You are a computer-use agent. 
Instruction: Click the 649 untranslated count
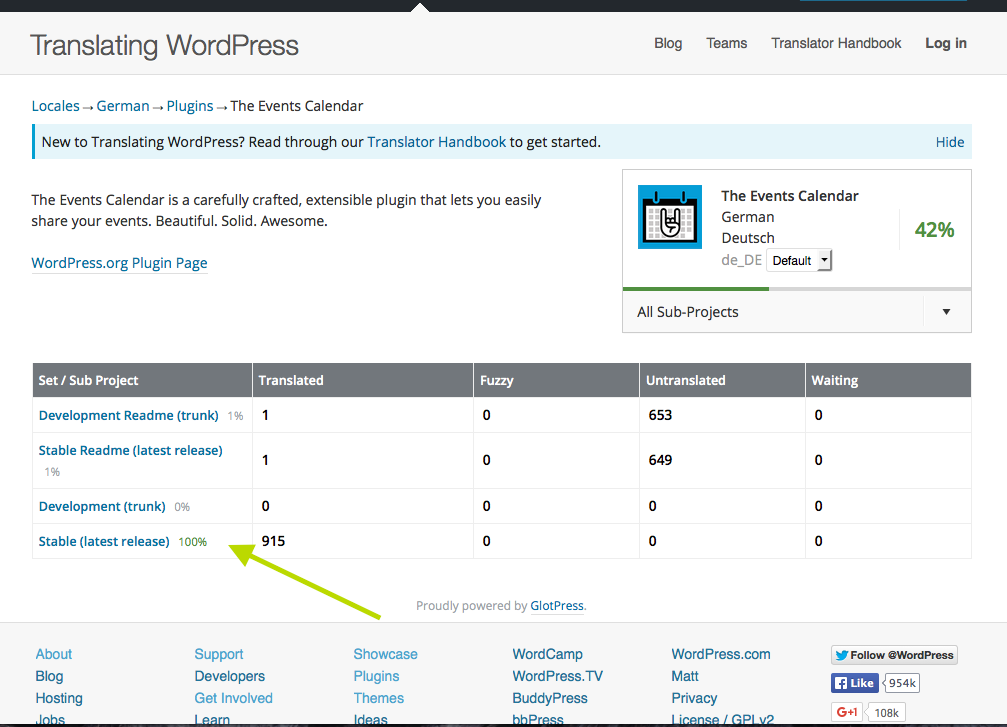click(x=660, y=460)
